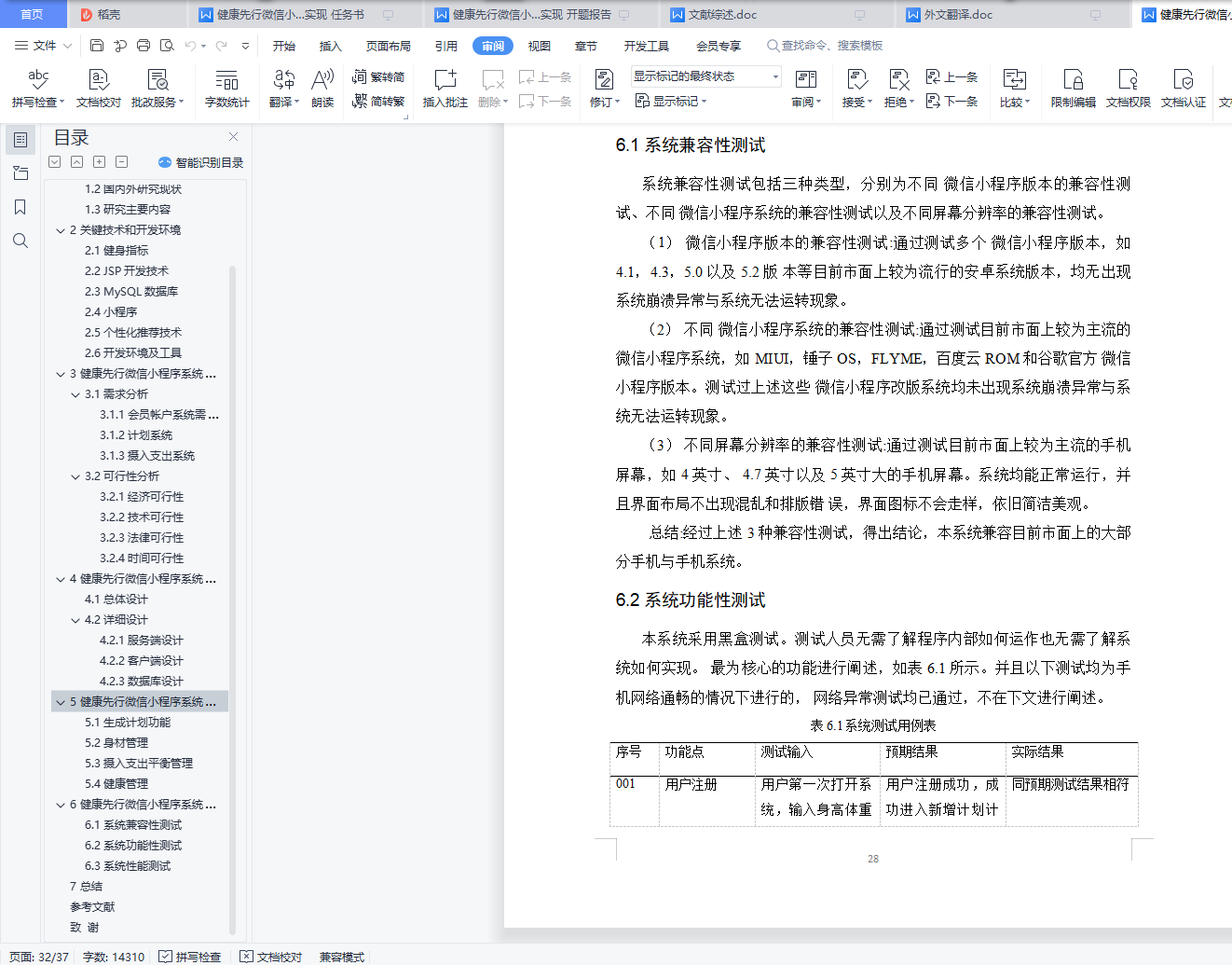Open the 限制编辑 restrict editing tool
This screenshot has height=965, width=1232.
[x=1074, y=89]
